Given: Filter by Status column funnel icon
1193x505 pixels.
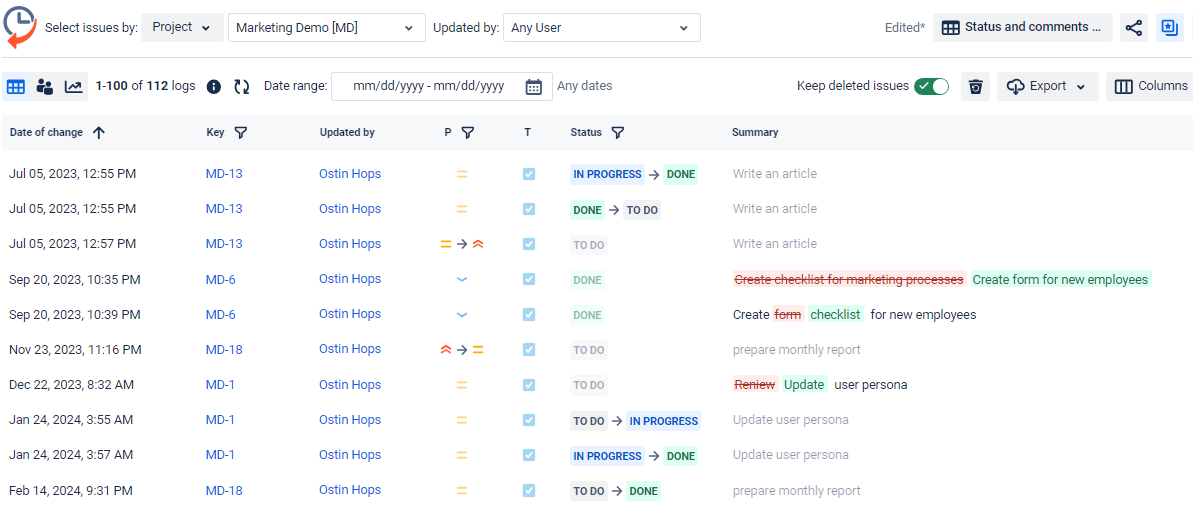Looking at the screenshot, I should click(618, 132).
